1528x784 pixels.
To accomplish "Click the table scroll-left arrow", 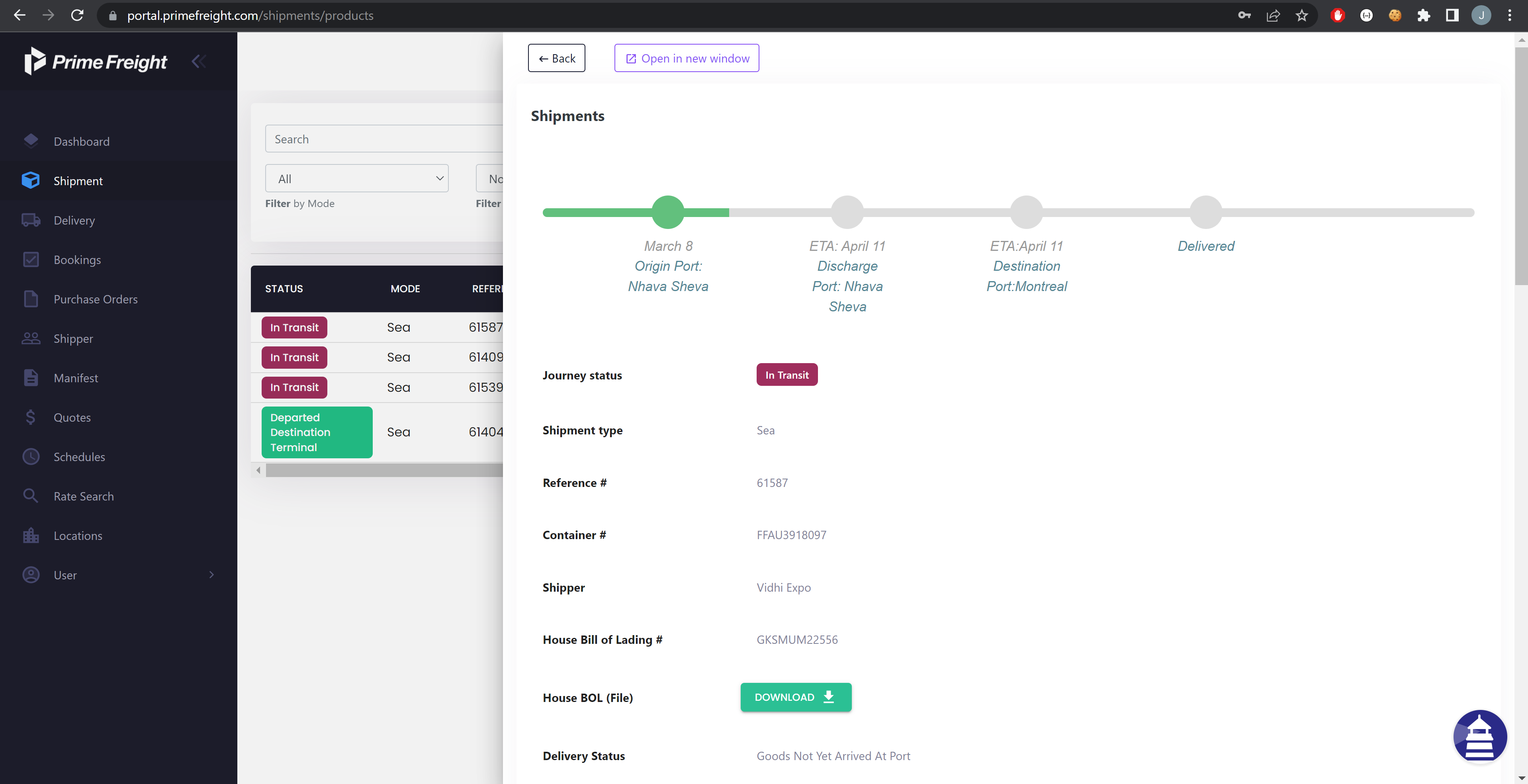I will pos(258,470).
